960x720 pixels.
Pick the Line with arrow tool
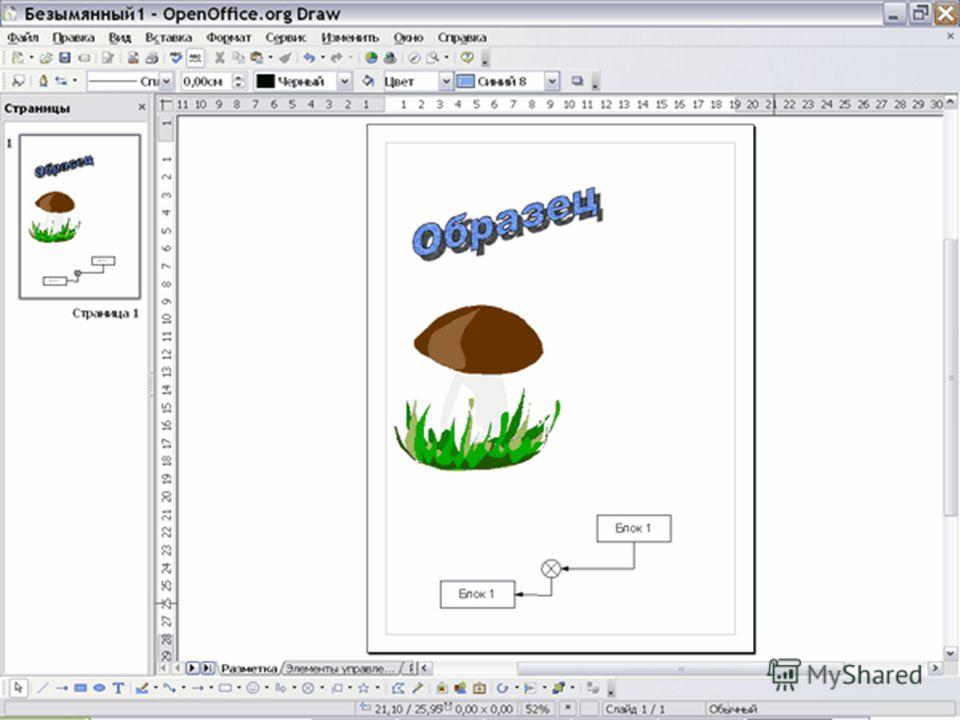click(62, 688)
